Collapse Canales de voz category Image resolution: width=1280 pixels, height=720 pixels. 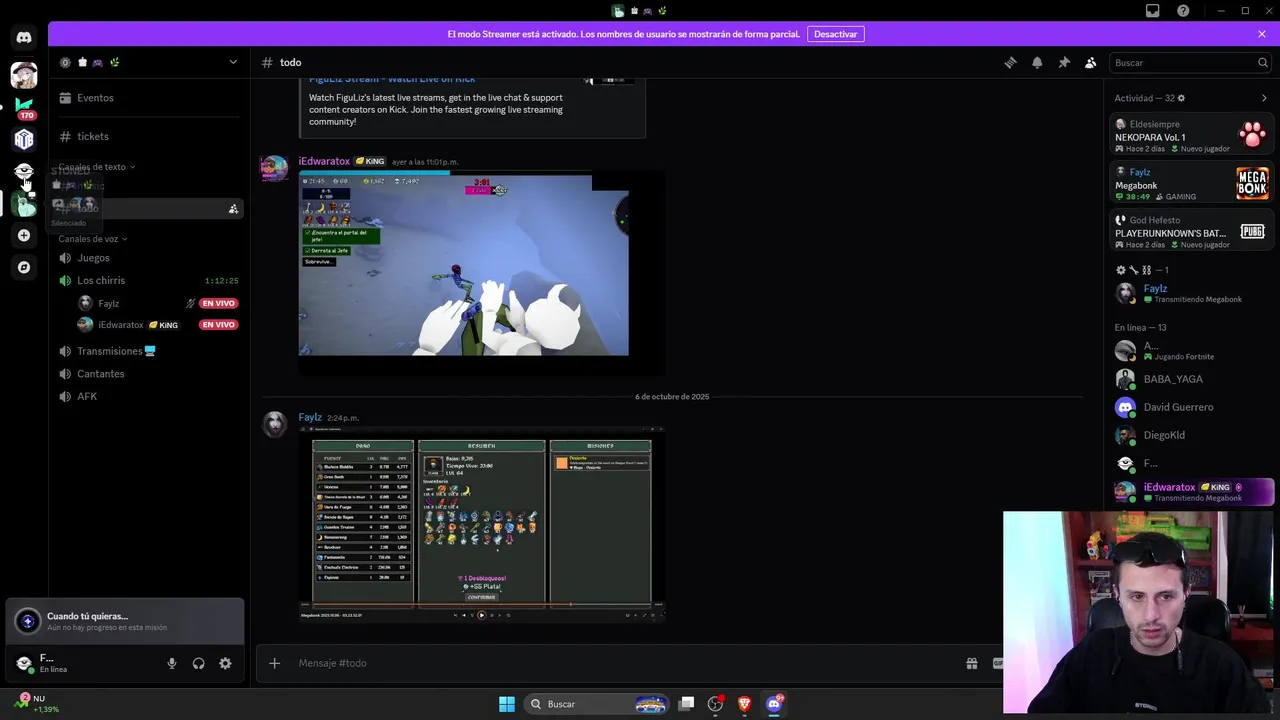93,239
